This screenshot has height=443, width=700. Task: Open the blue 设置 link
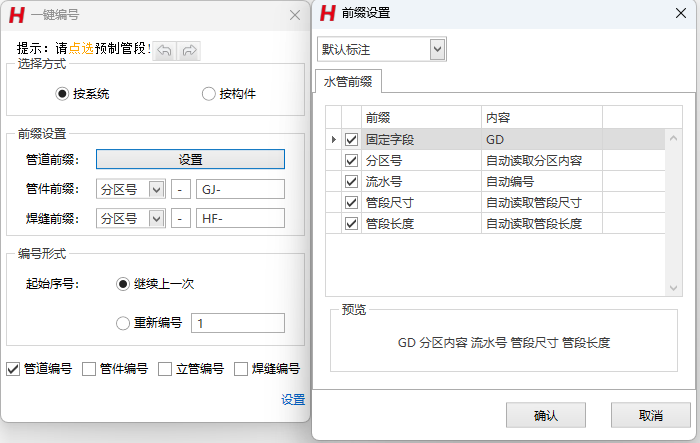coord(292,399)
